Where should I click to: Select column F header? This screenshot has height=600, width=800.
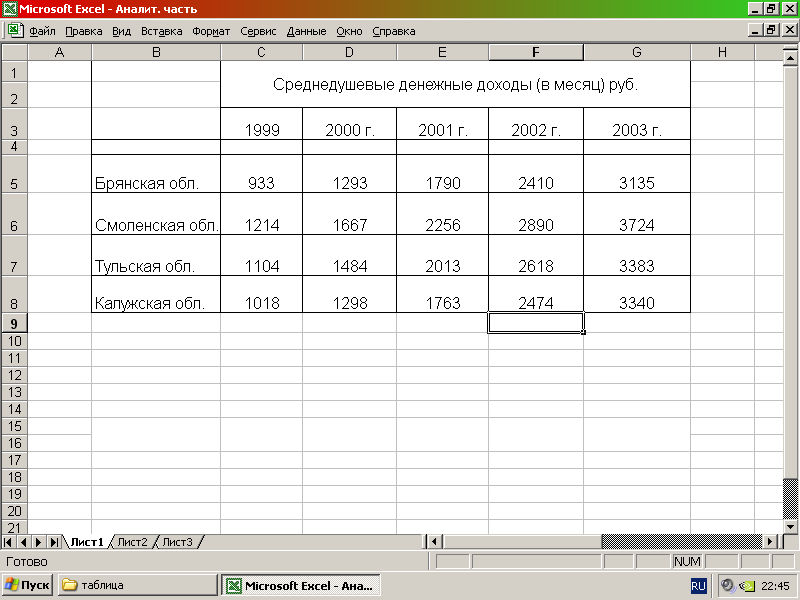pyautogui.click(x=536, y=52)
